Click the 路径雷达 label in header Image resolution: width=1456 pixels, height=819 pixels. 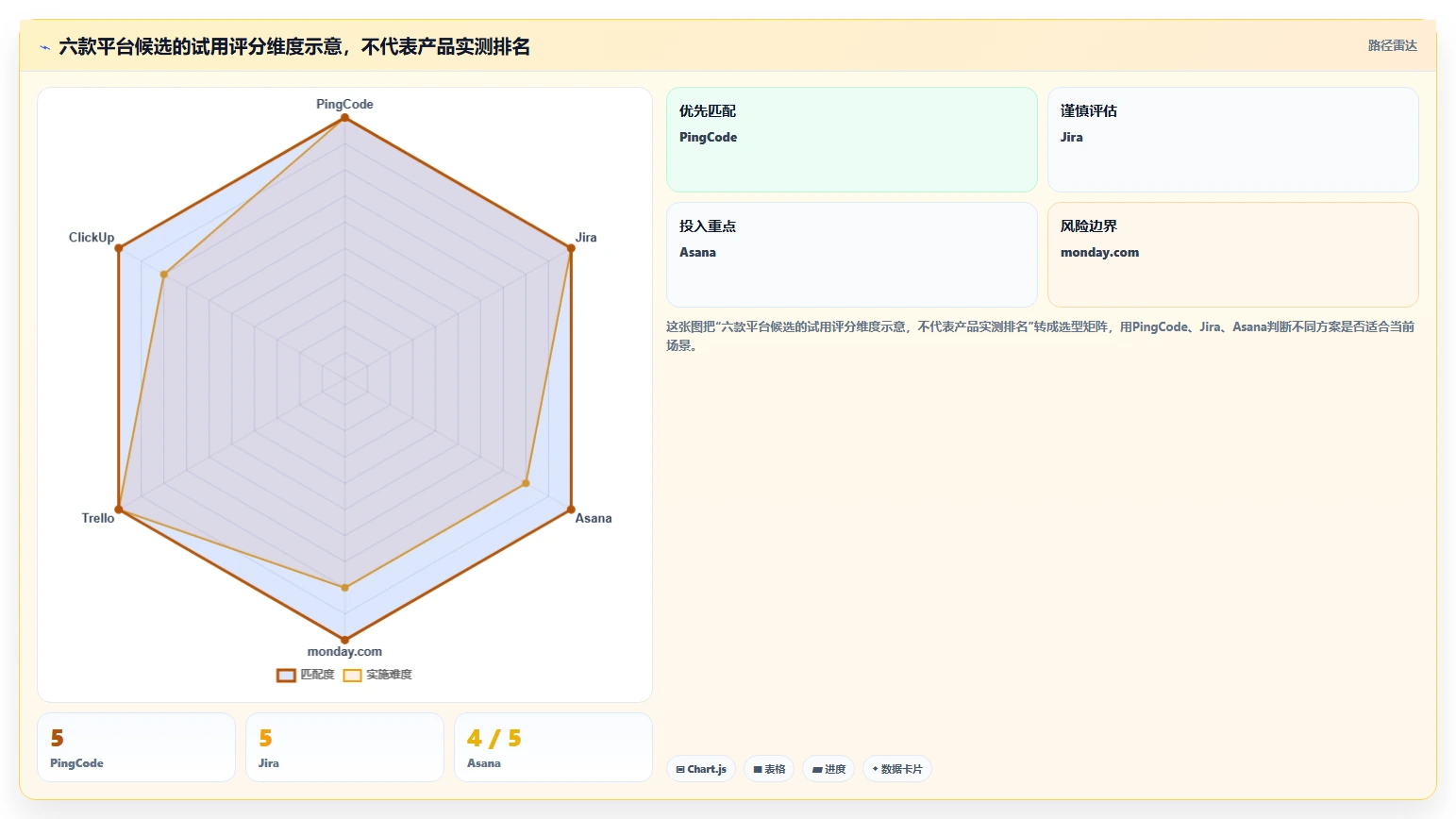1393,45
